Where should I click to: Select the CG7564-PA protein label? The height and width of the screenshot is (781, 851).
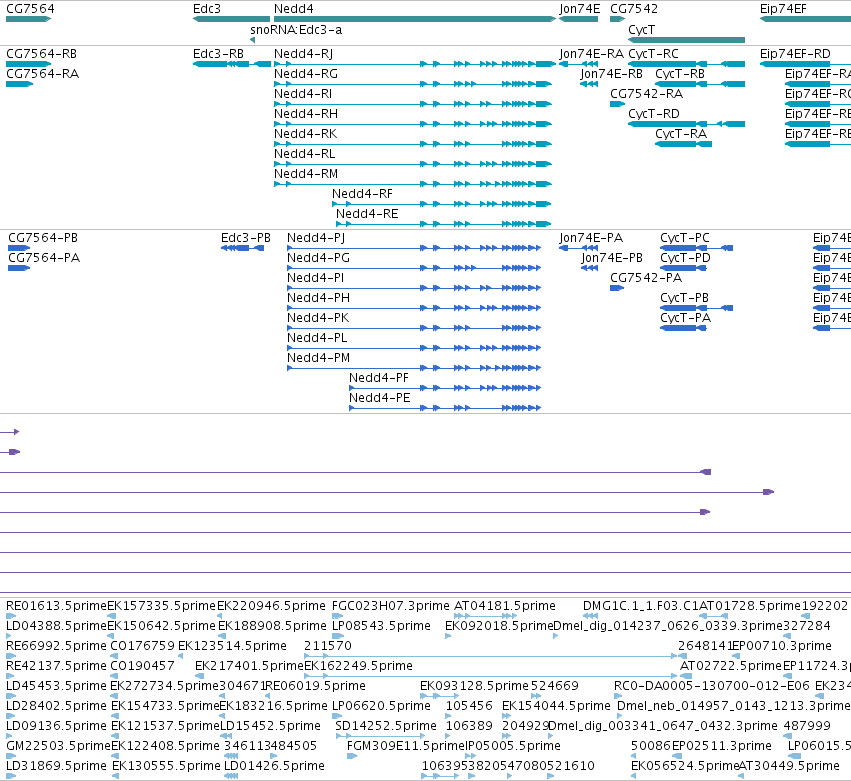(x=44, y=258)
